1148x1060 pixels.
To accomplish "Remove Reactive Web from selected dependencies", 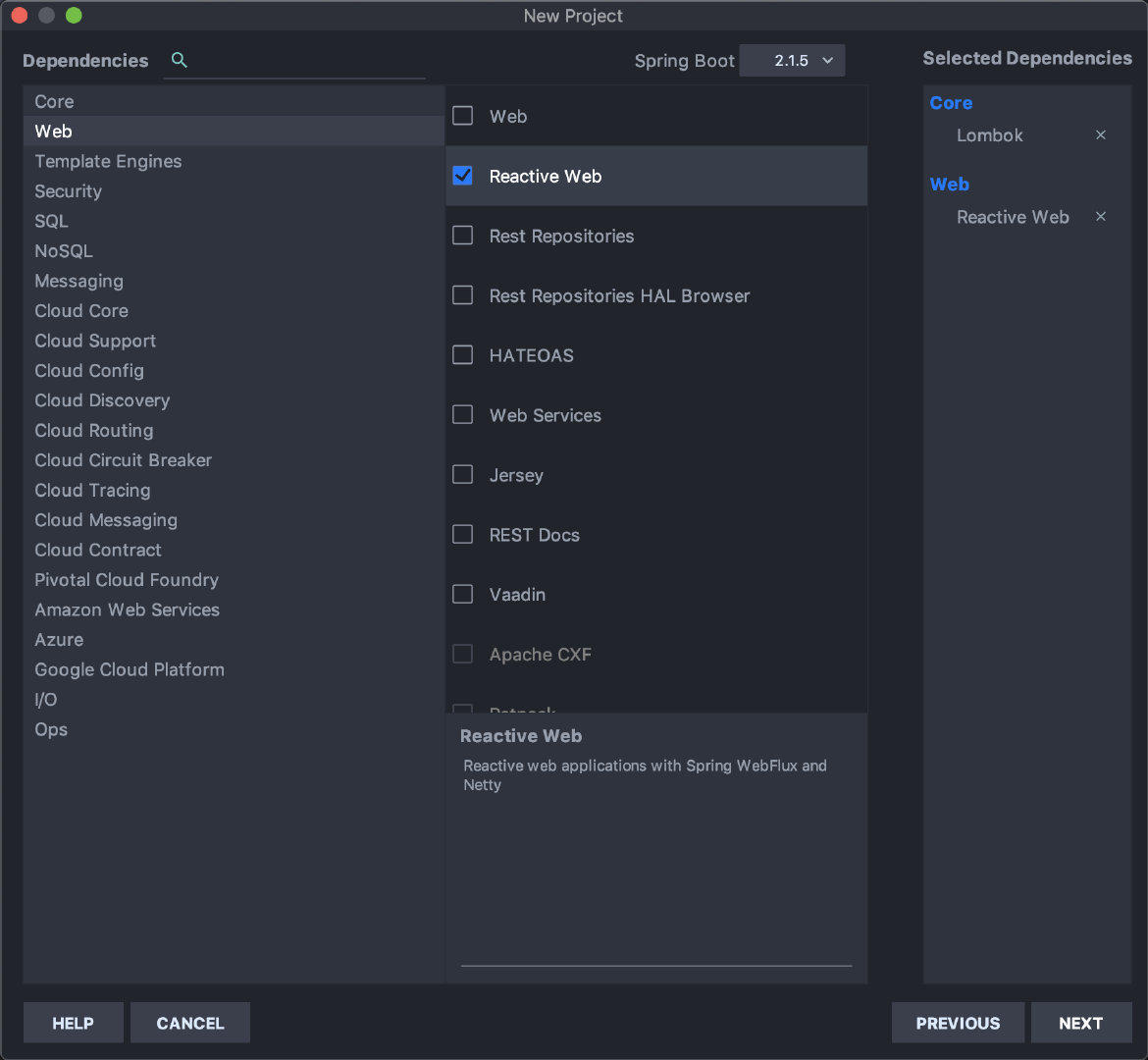I will pos(1100,216).
